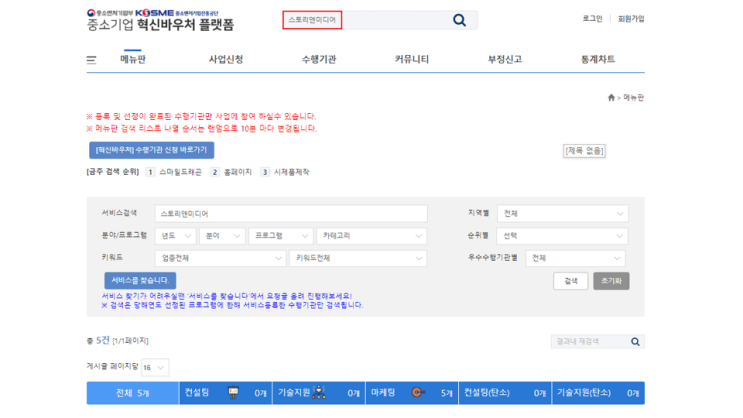
Task: Click 수행기관 신청 바로가기 button
Action: (152, 150)
